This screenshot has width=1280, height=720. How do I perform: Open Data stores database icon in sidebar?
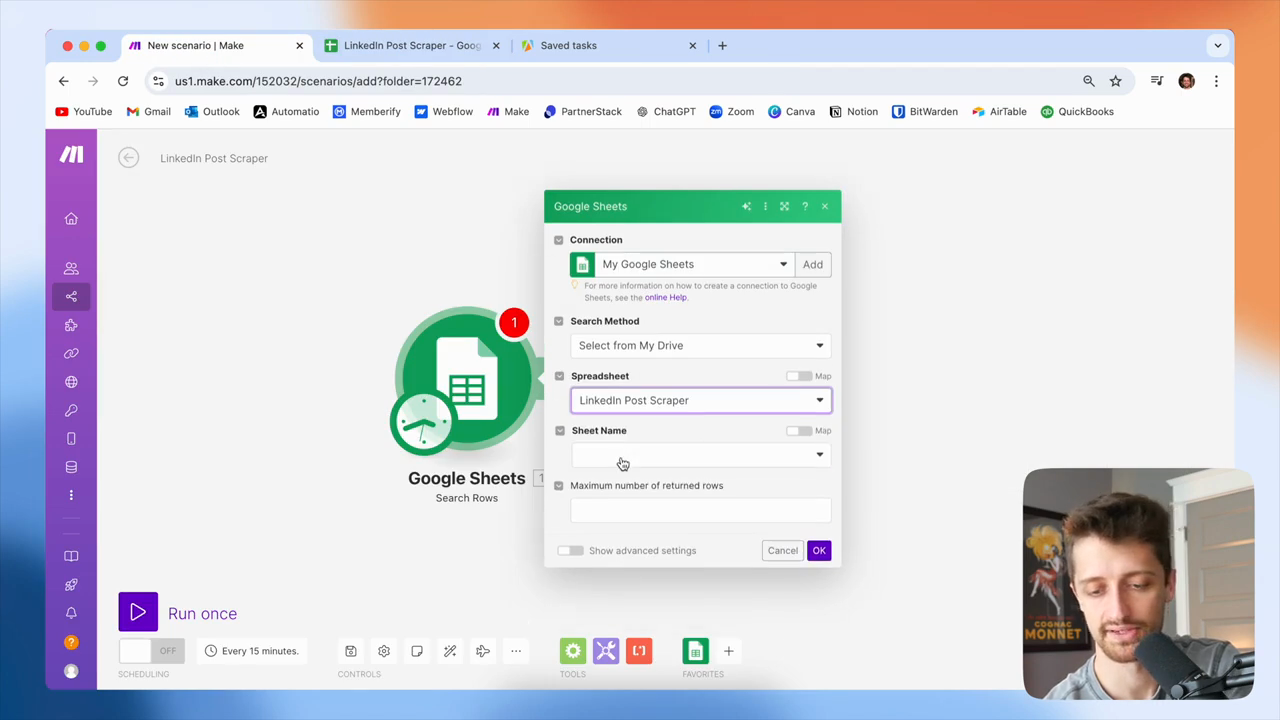pos(71,467)
